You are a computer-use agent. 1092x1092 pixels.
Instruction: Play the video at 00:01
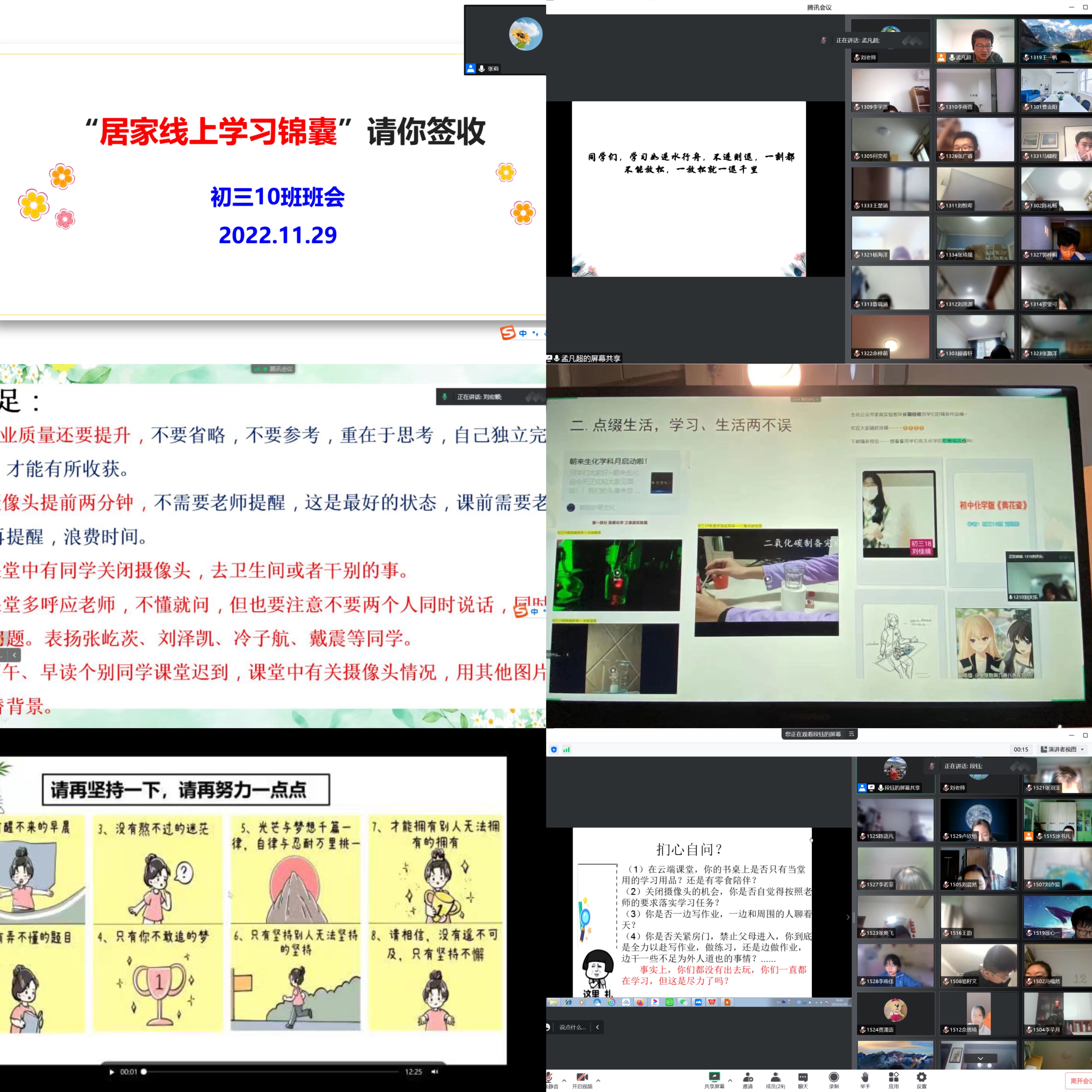(x=112, y=1072)
